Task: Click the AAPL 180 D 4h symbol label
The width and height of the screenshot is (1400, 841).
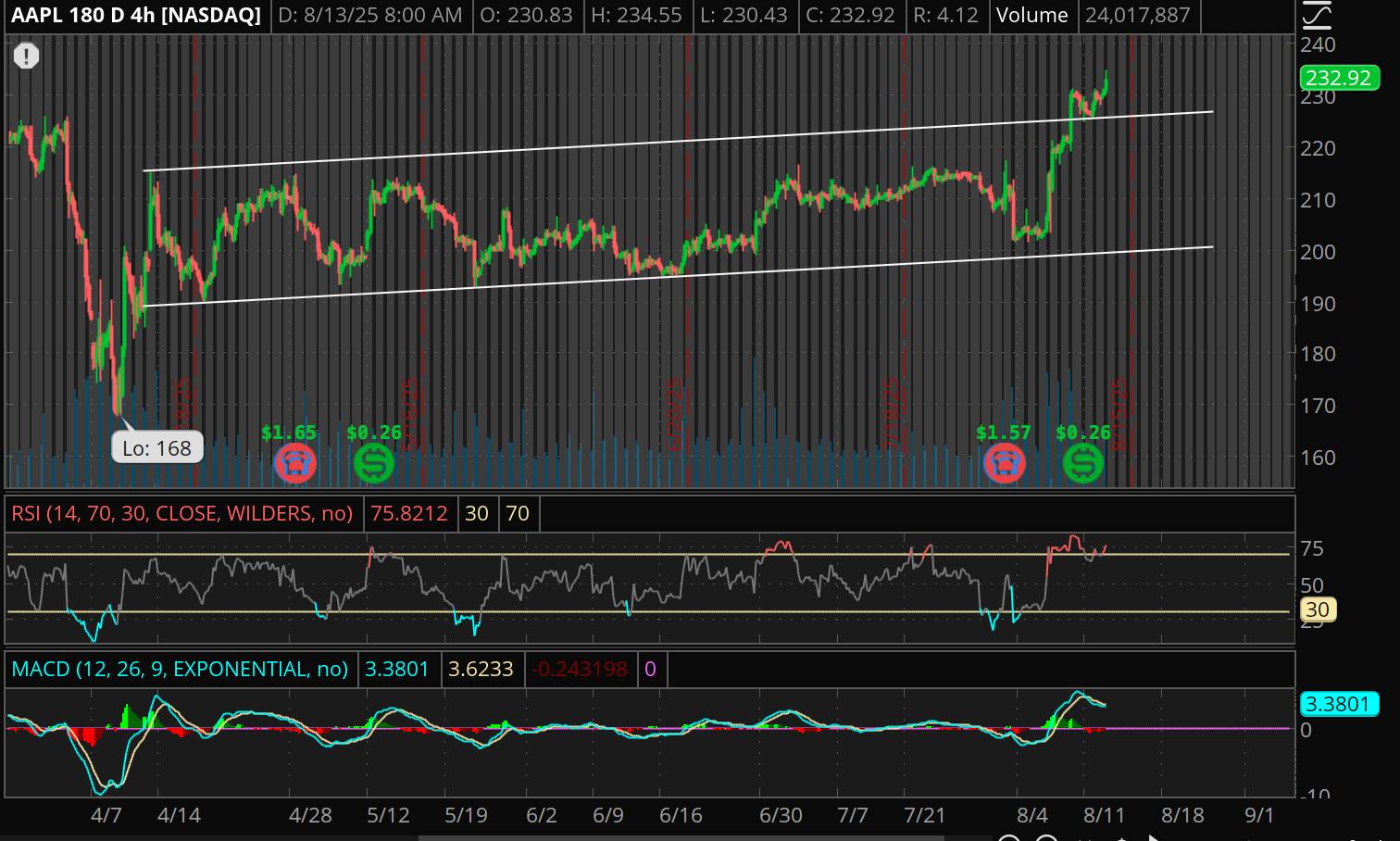Action: point(136,16)
